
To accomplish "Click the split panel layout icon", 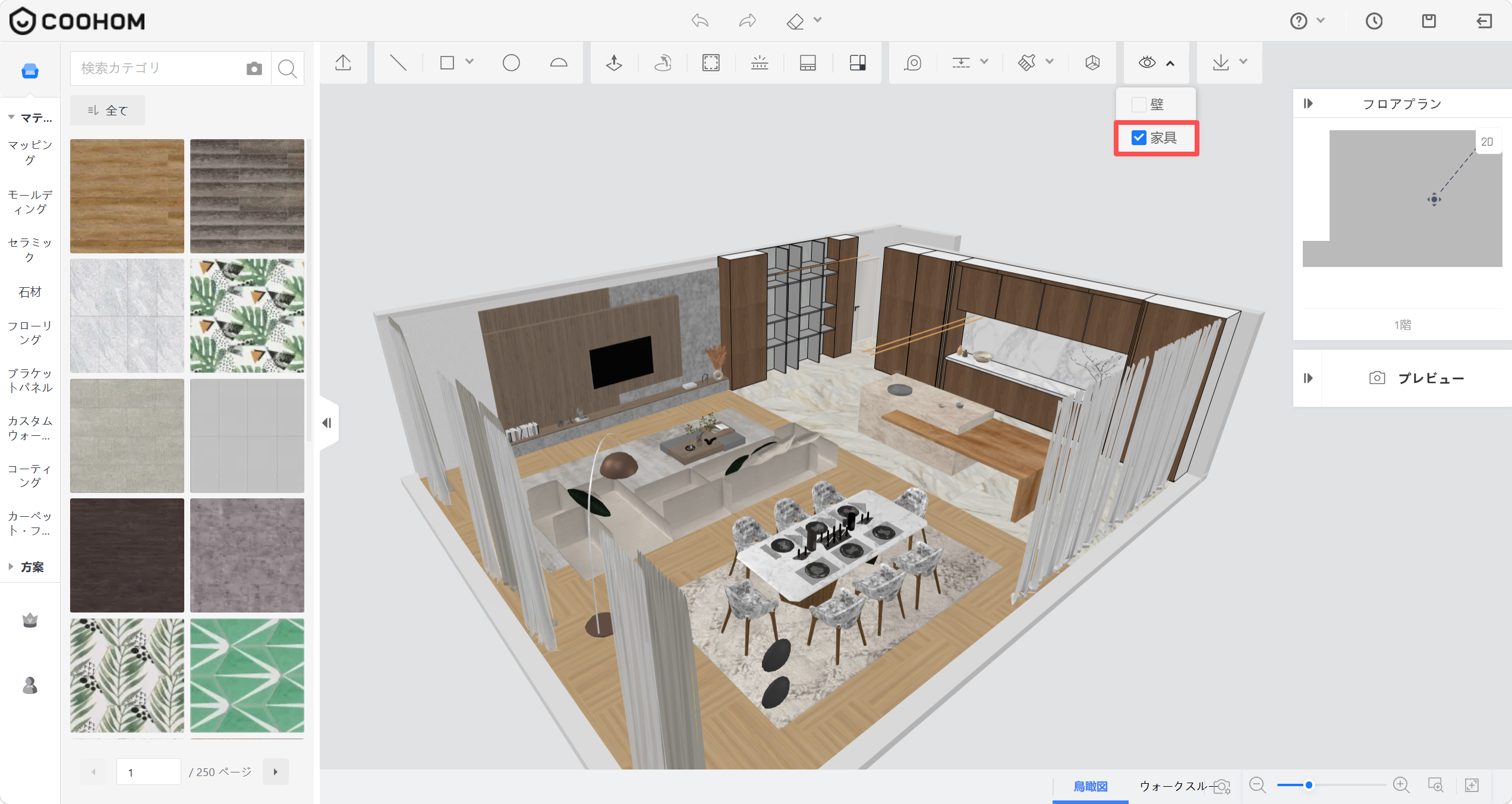I will (858, 62).
